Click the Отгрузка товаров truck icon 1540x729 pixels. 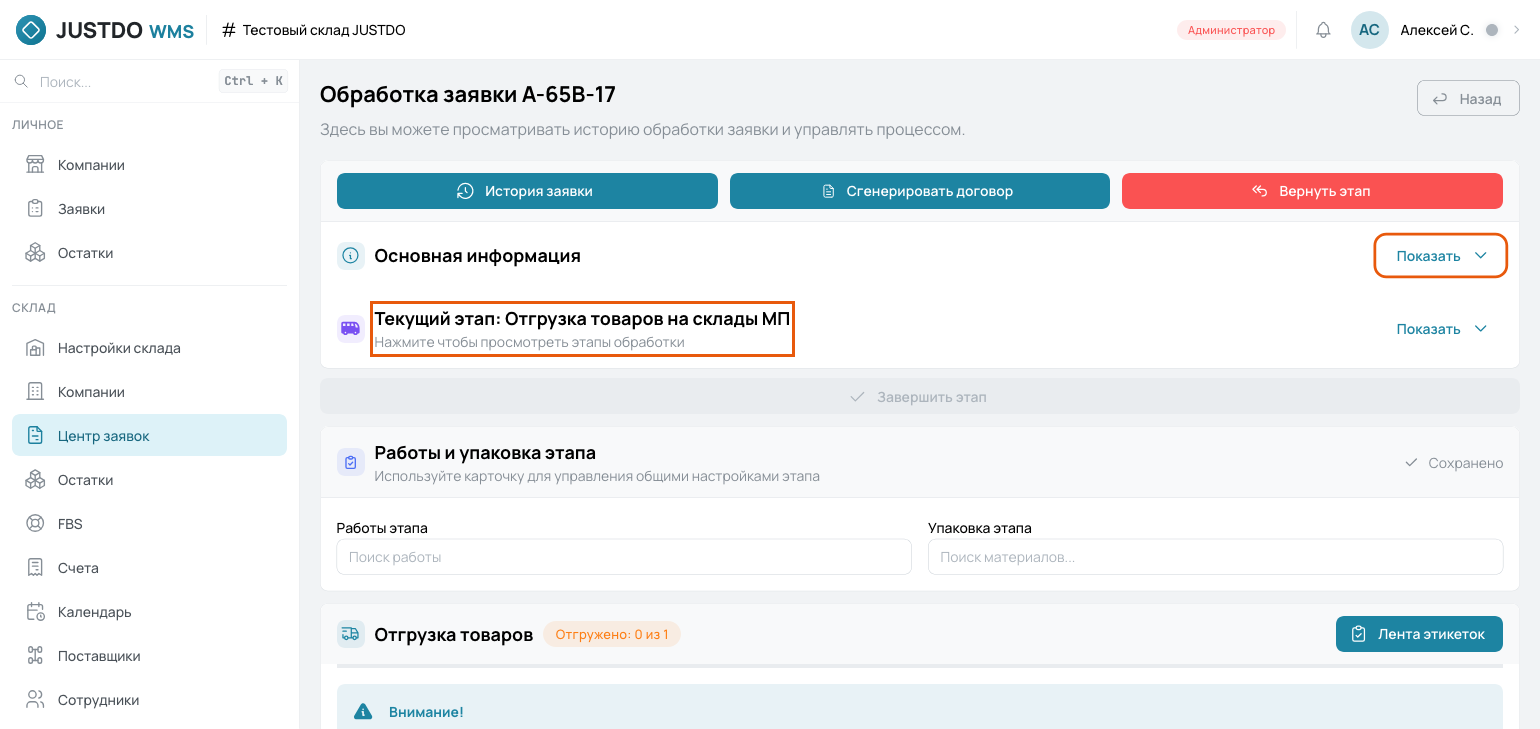(351, 634)
